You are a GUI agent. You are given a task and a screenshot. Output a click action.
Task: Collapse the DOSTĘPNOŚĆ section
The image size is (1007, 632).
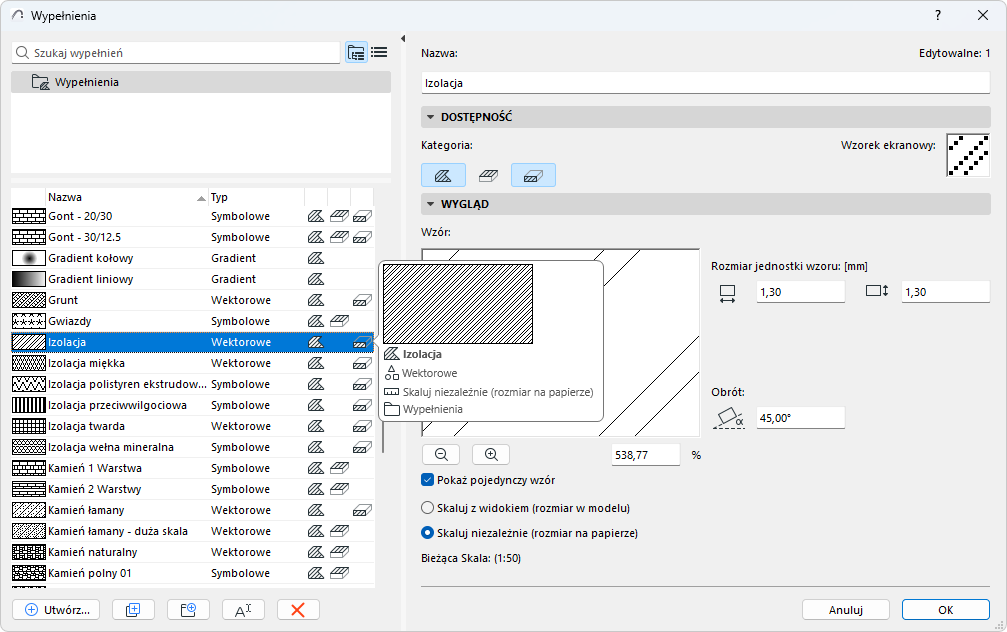431,117
